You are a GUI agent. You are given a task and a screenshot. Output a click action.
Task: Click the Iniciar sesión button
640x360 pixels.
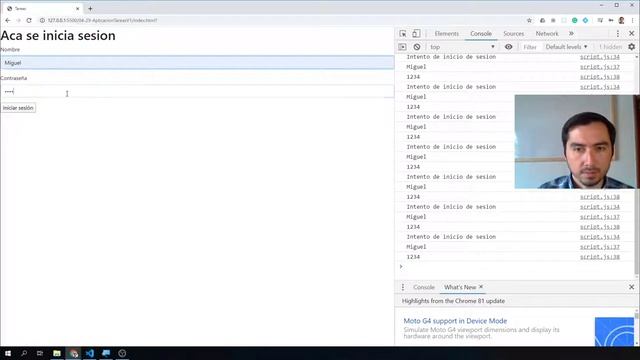18,108
